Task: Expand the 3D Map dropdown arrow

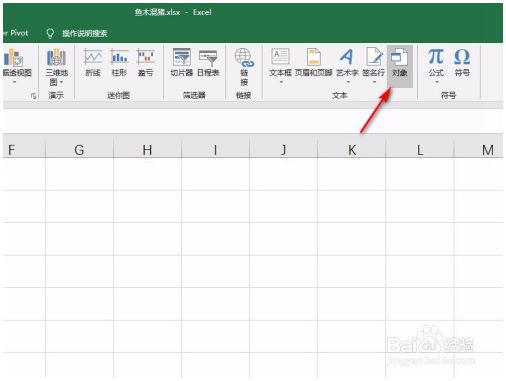Action: (x=62, y=82)
